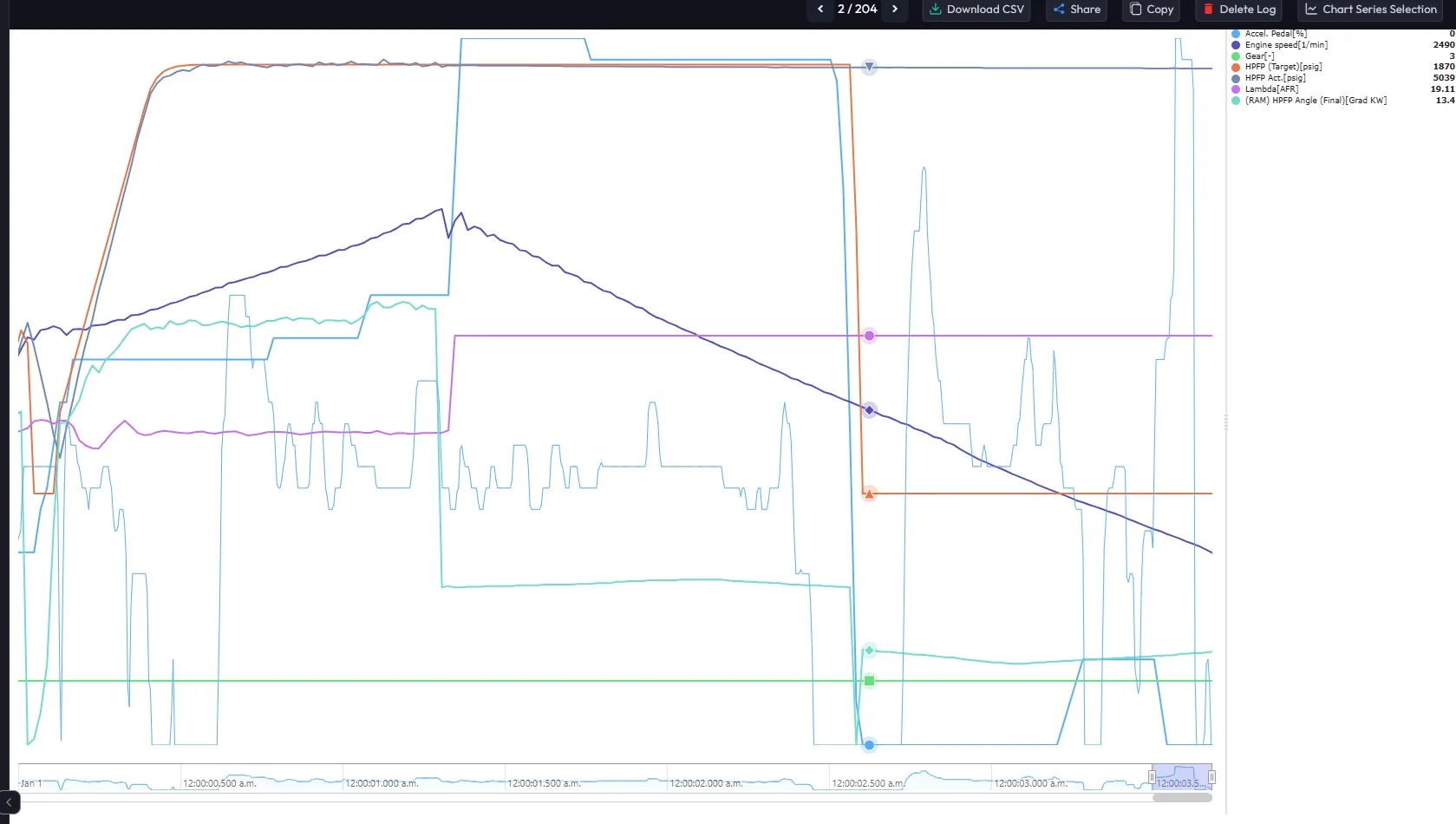1456x824 pixels.
Task: Click the panel divider grip beside the legend
Action: point(1225,422)
